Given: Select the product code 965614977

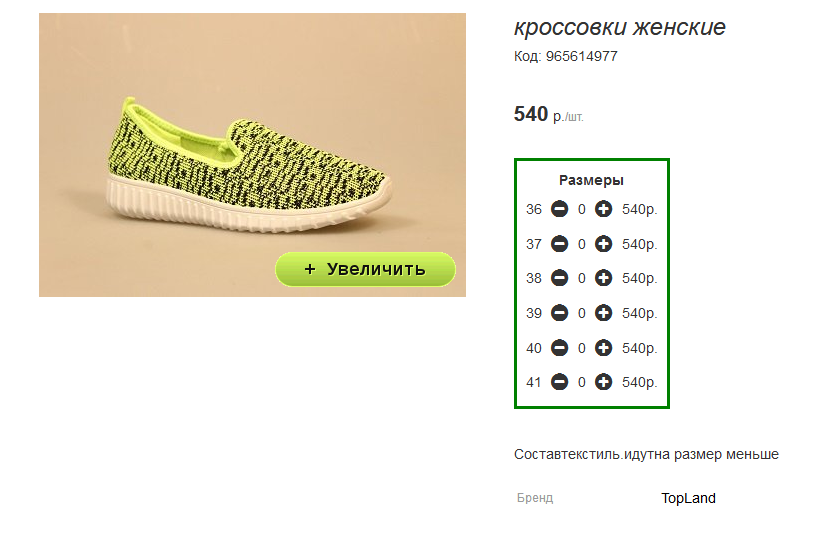Looking at the screenshot, I should 582,56.
